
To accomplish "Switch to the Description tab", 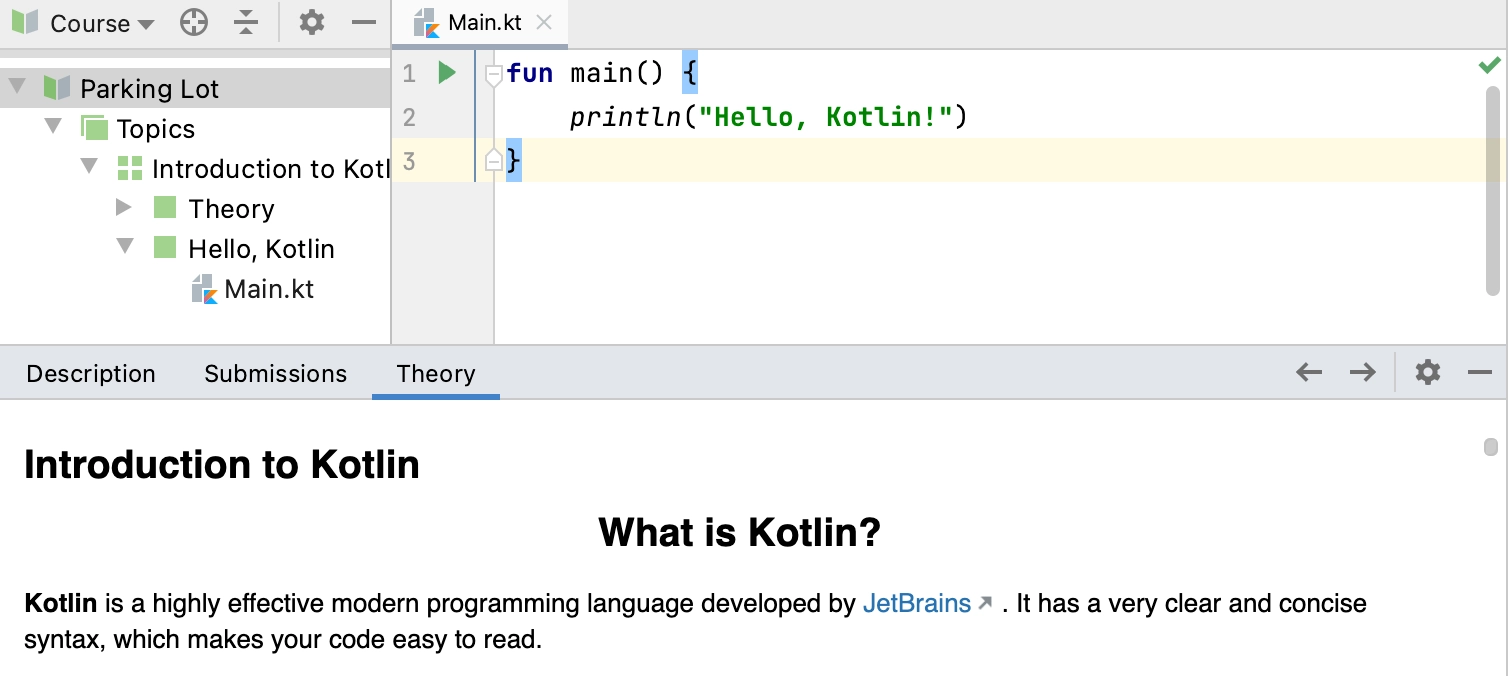I will point(91,374).
